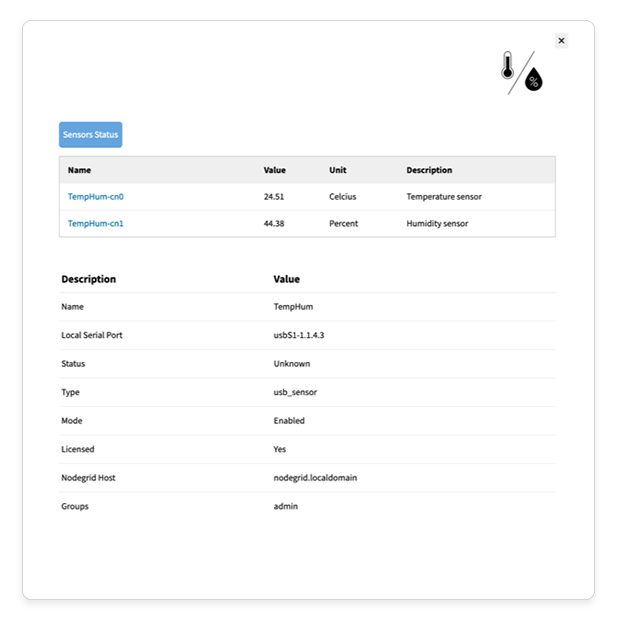Click the admin groups value

pos(286,506)
